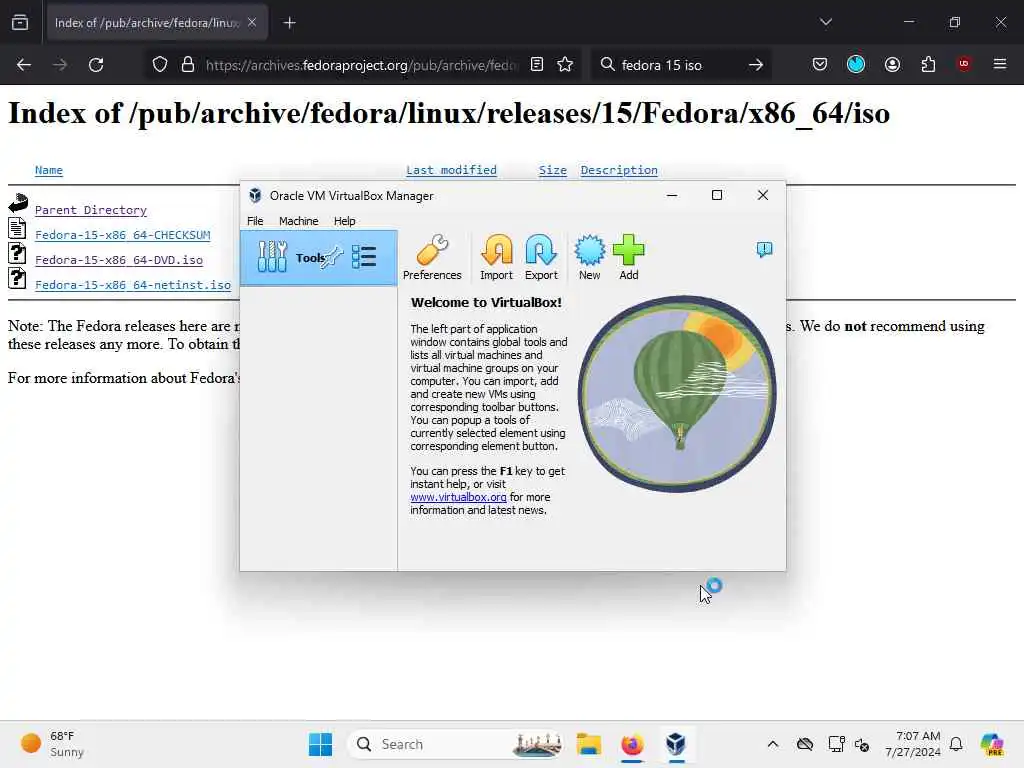Download Fedora-15-x86_64-DVD.iso
The image size is (1024, 768).
click(119, 259)
